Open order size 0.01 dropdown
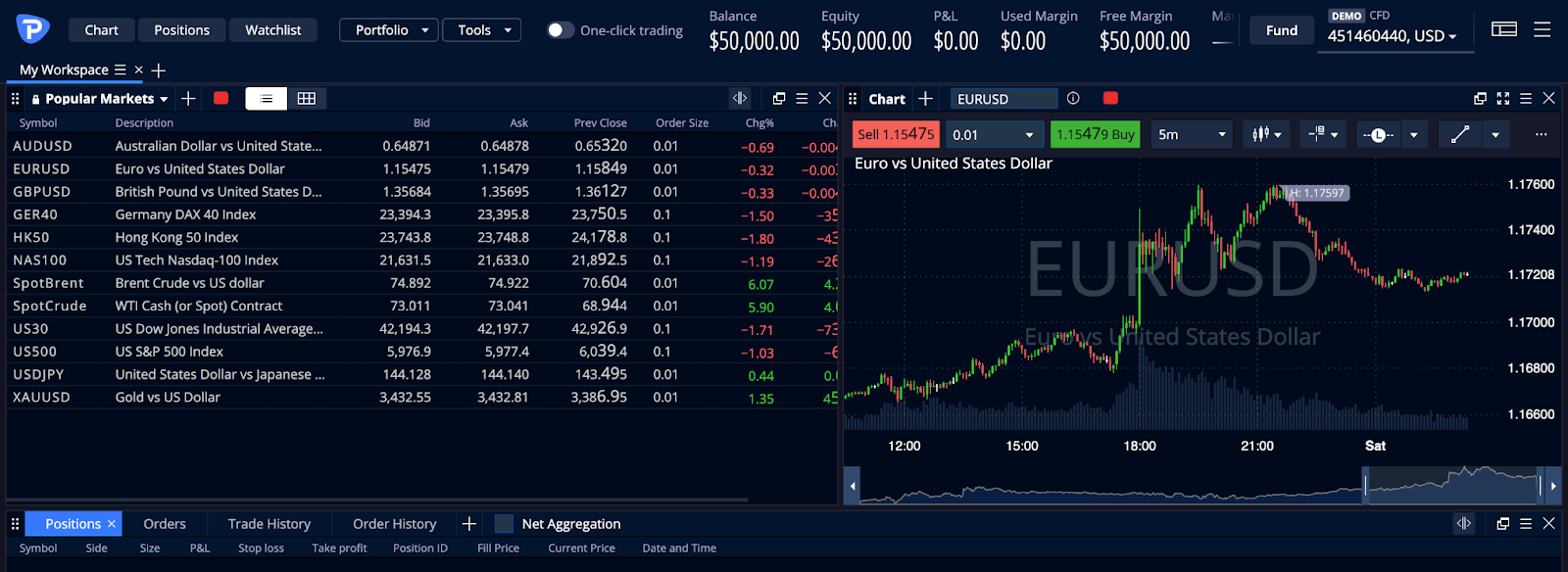Screen dimensions: 1568x572 tap(994, 134)
